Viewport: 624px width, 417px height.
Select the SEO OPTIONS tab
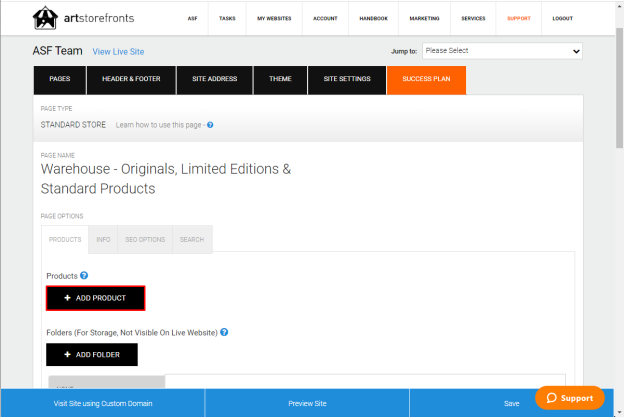pos(145,239)
